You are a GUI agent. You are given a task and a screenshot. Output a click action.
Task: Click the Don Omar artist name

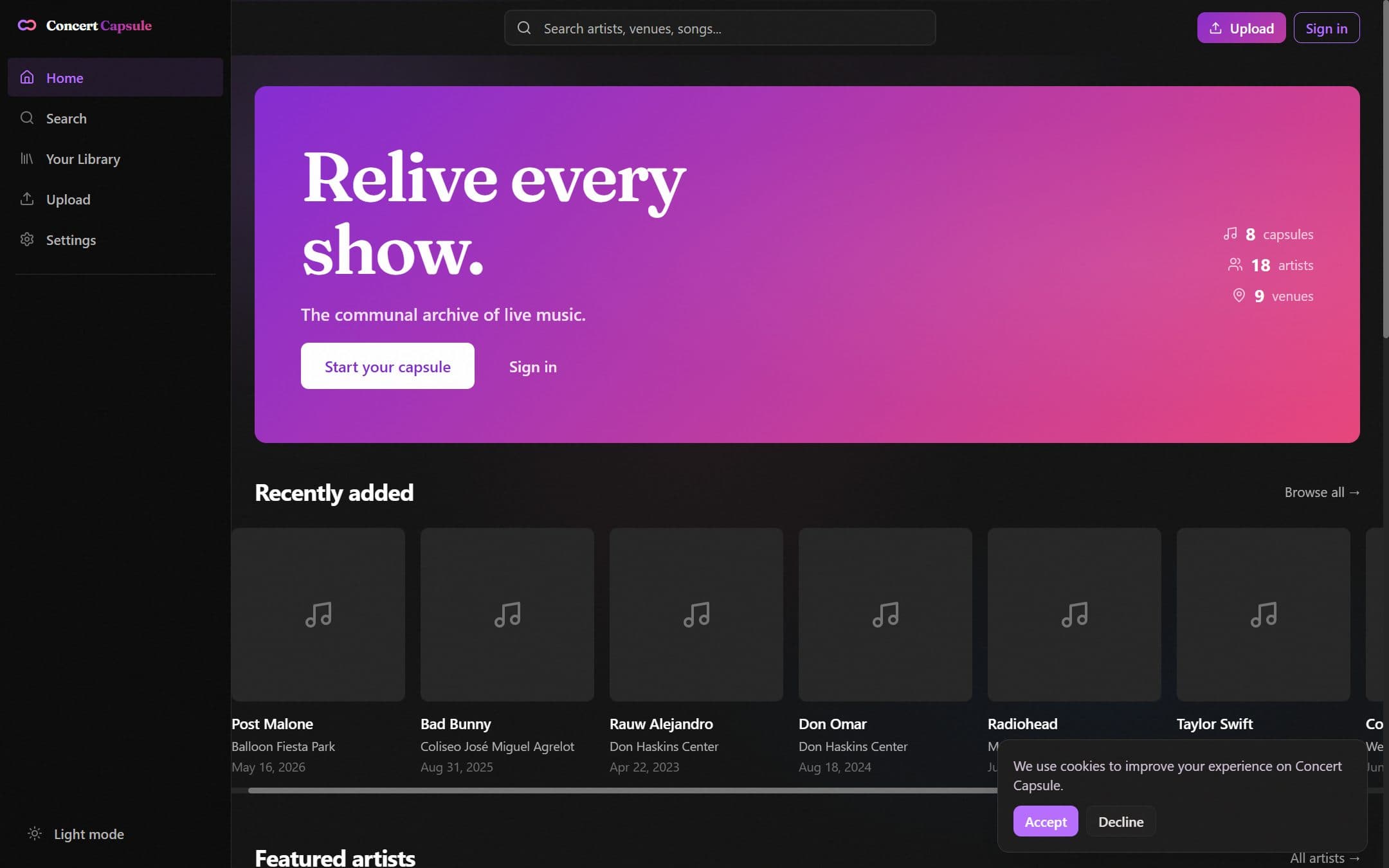click(x=833, y=724)
